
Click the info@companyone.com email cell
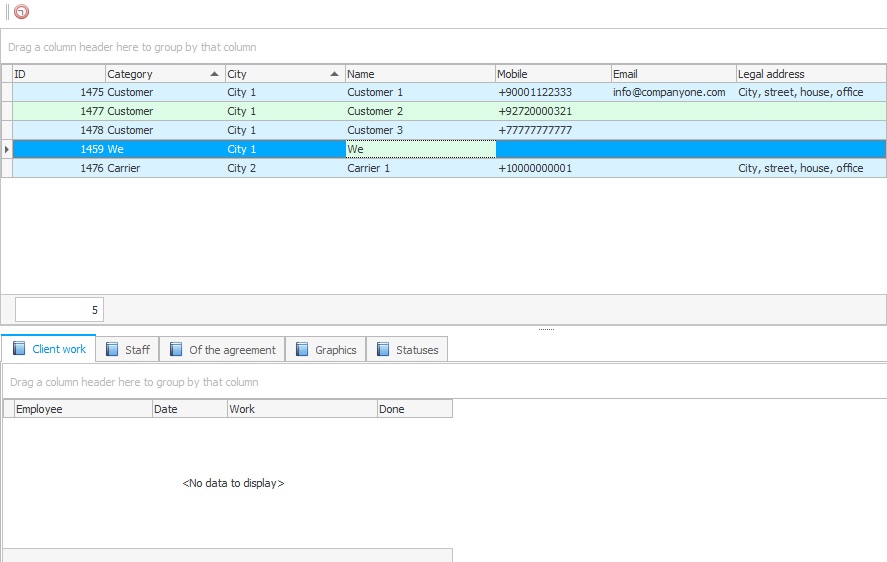[x=669, y=92]
